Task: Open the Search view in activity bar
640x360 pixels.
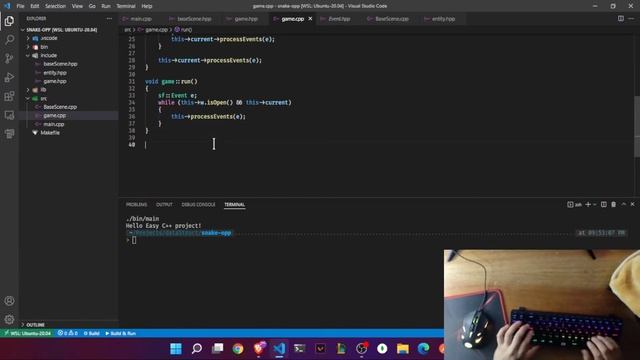Action: pyautogui.click(x=9, y=40)
